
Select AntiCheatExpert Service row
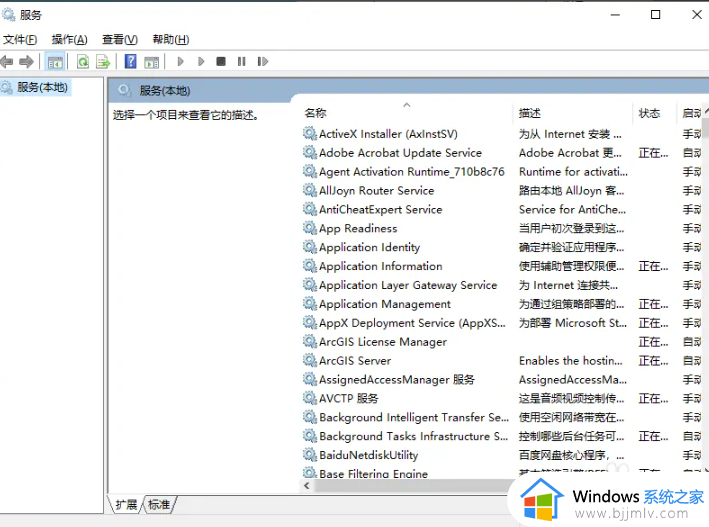[x=501, y=209]
